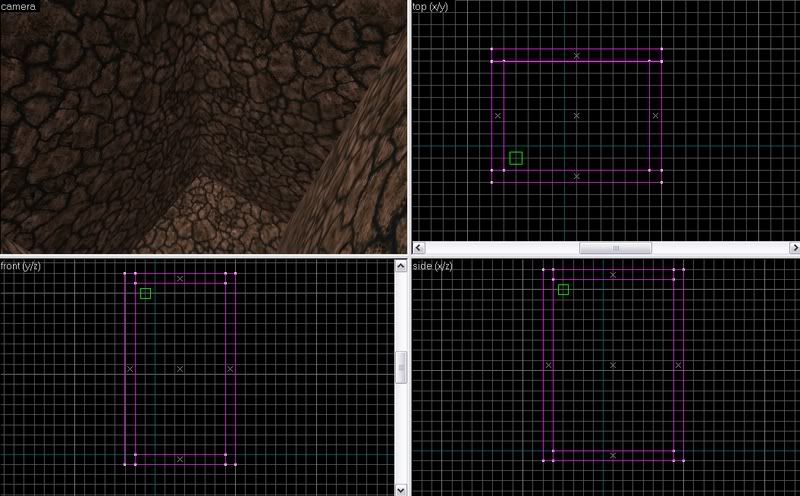Select the green entity box in side view
Image resolution: width=800 pixels, height=496 pixels.
point(563,290)
